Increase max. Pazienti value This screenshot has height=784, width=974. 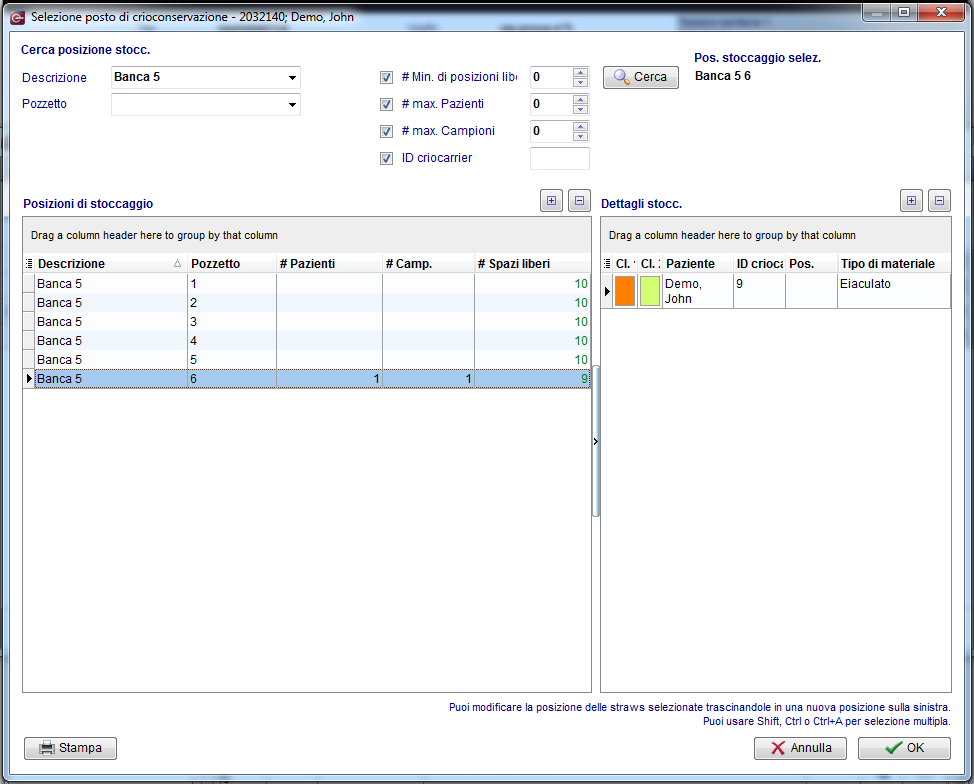click(x=580, y=99)
